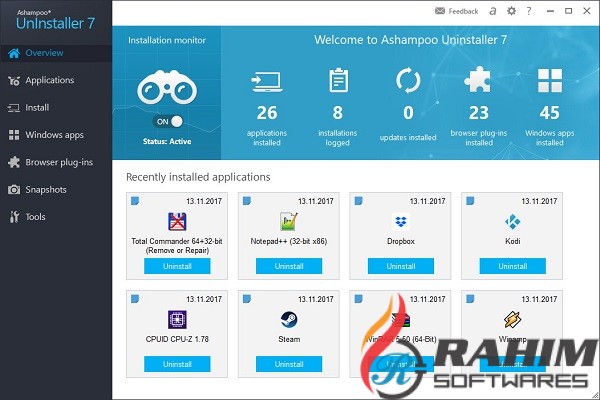This screenshot has height=400, width=600.
Task: Click the blue note marker on Kodi card
Action: click(x=470, y=201)
